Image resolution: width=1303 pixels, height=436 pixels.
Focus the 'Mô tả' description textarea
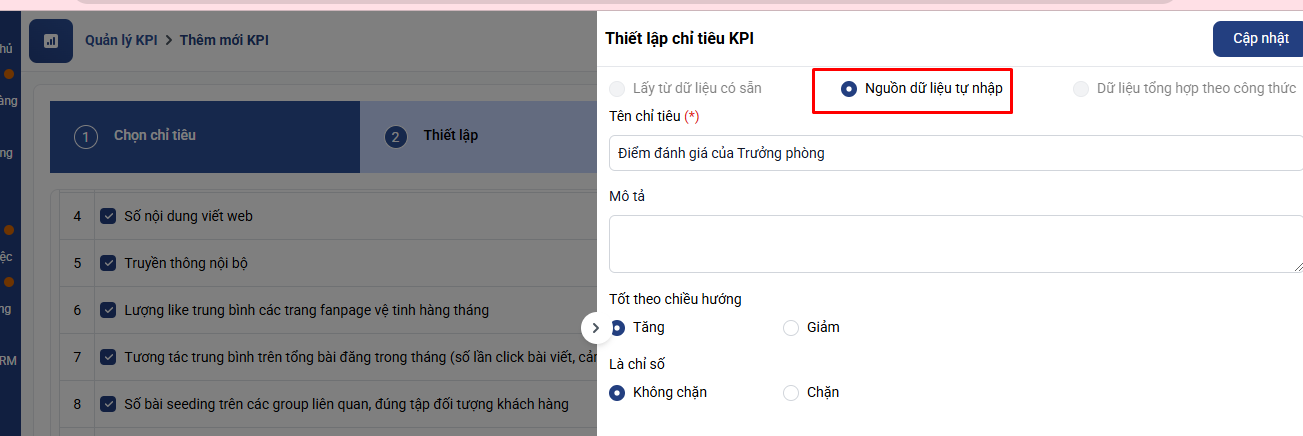(955, 243)
